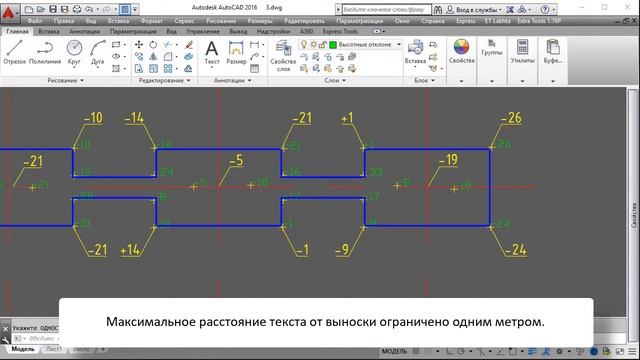Open the Свойства properties side palette
640x360 pixels.
pos(634,215)
